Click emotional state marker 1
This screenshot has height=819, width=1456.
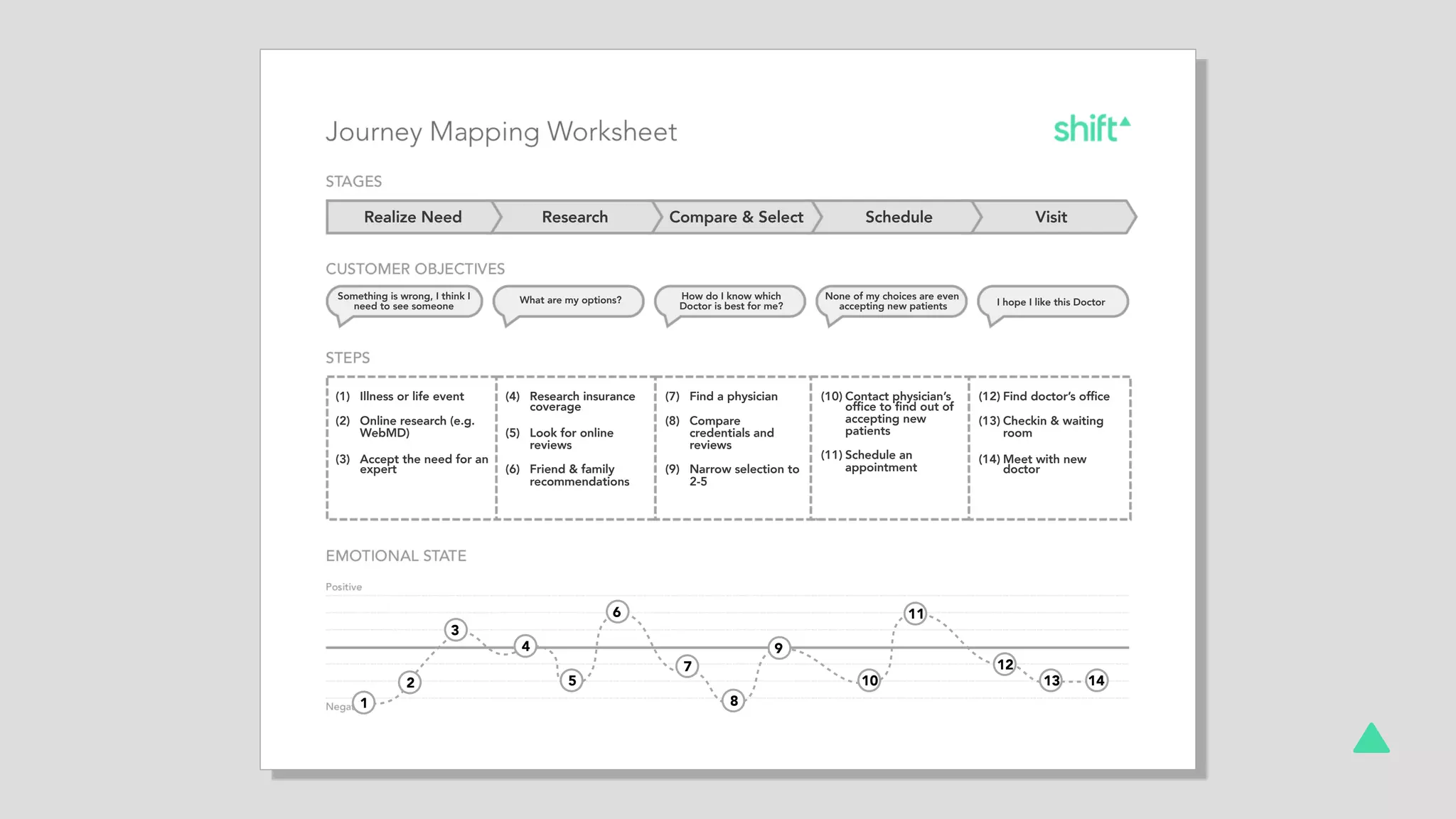364,703
